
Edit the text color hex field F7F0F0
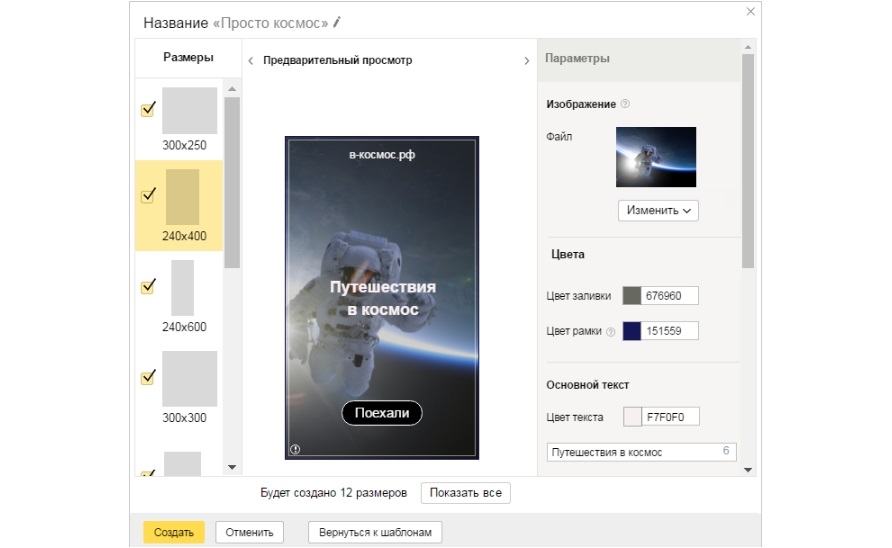point(671,417)
